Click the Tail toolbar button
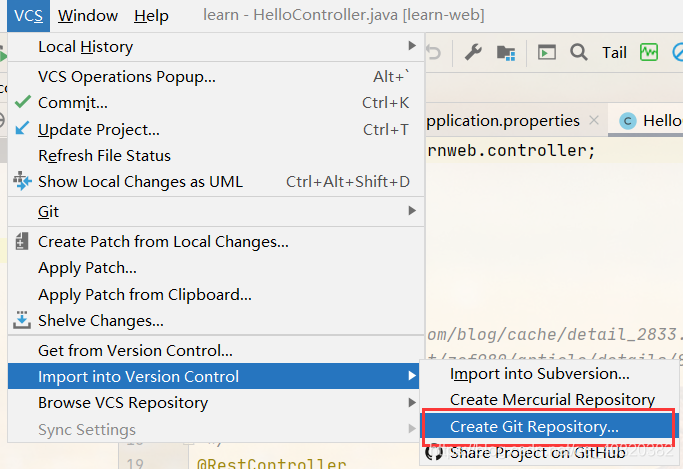Screen dimensions: 683x469 point(614,53)
